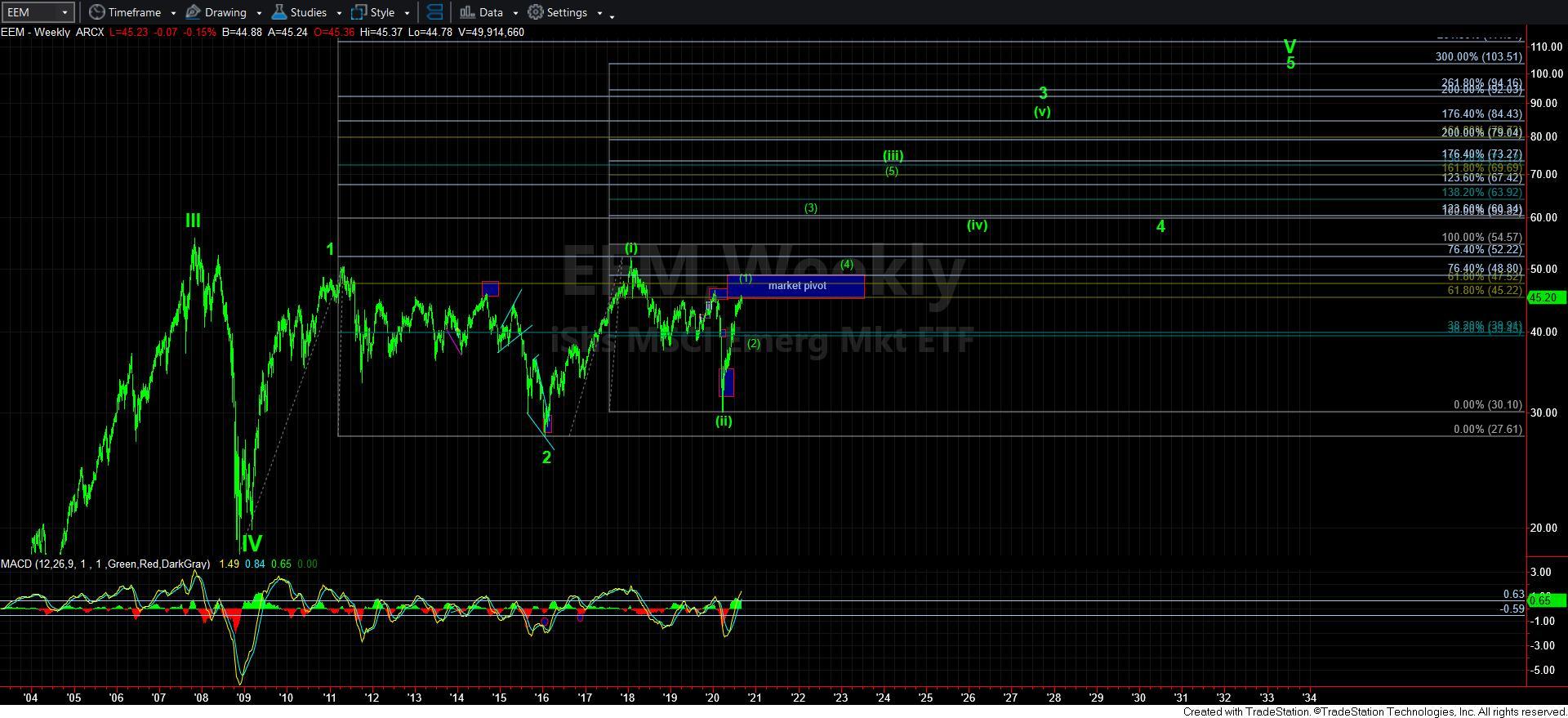Open the Timeframe menu button
The width and height of the screenshot is (1568, 718).
click(x=124, y=12)
